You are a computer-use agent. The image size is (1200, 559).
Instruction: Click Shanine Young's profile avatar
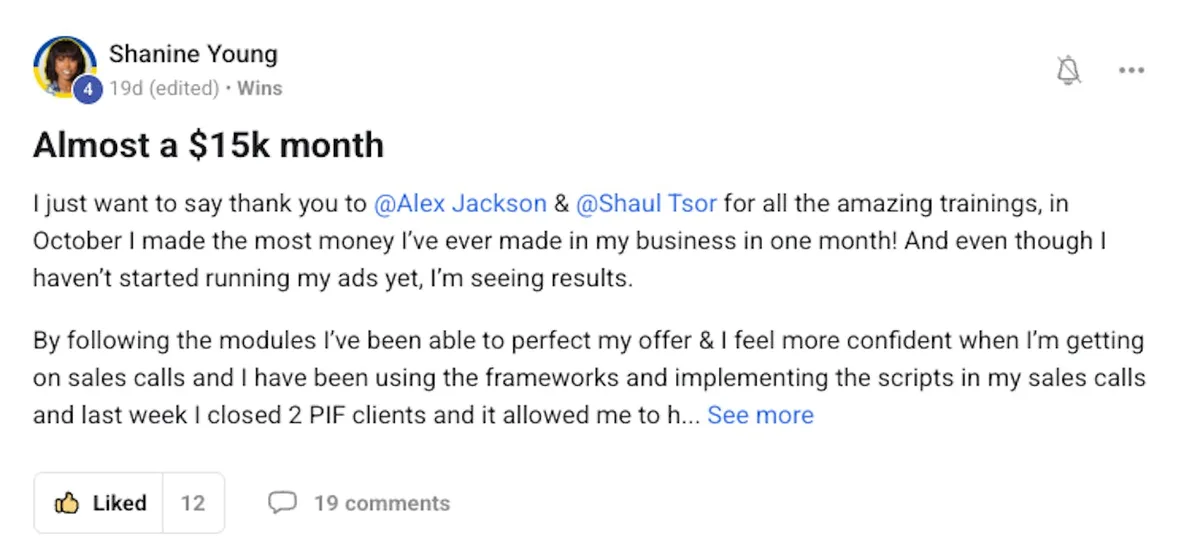point(63,66)
